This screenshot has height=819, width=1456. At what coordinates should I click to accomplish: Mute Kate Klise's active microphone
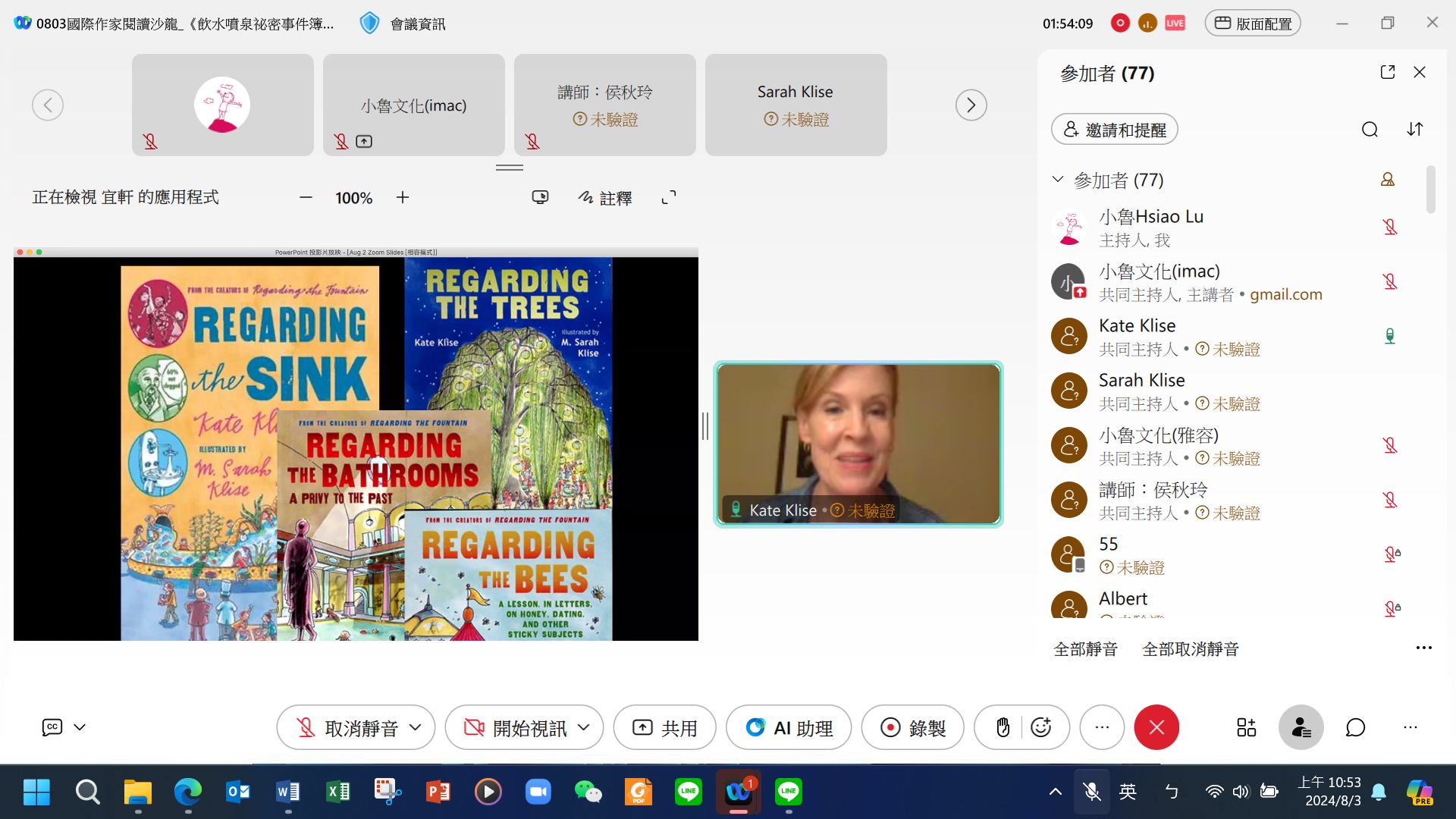(x=1390, y=336)
